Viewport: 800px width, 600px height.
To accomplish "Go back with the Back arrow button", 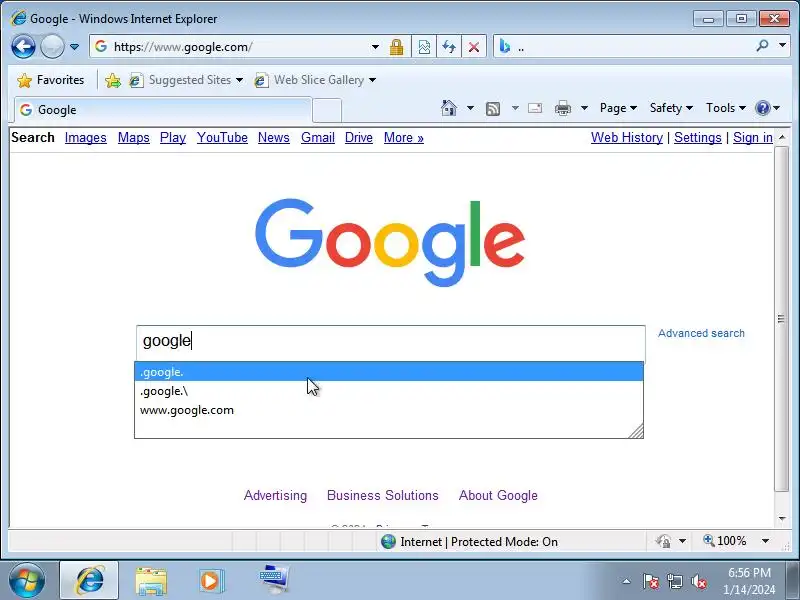I will click(x=23, y=47).
